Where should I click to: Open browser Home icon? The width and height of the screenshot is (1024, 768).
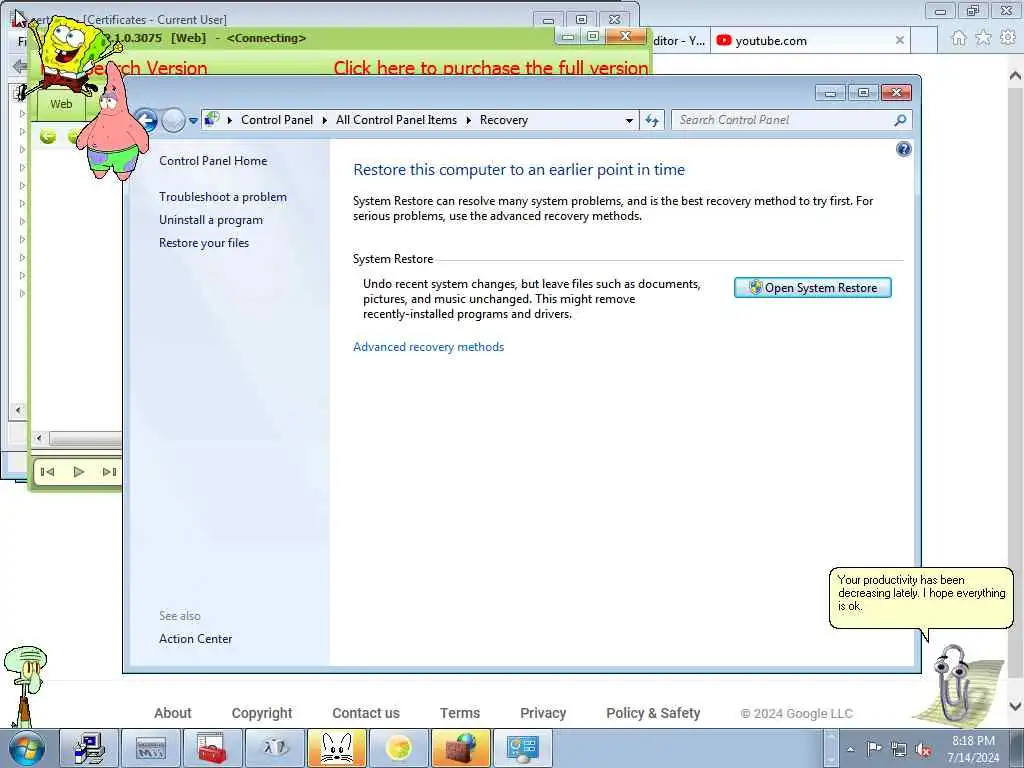tap(959, 38)
